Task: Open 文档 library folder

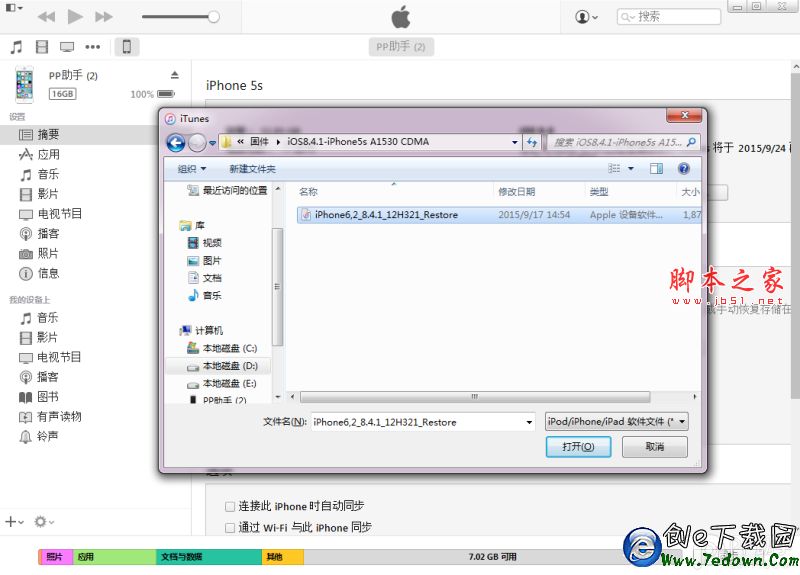Action: coord(205,278)
